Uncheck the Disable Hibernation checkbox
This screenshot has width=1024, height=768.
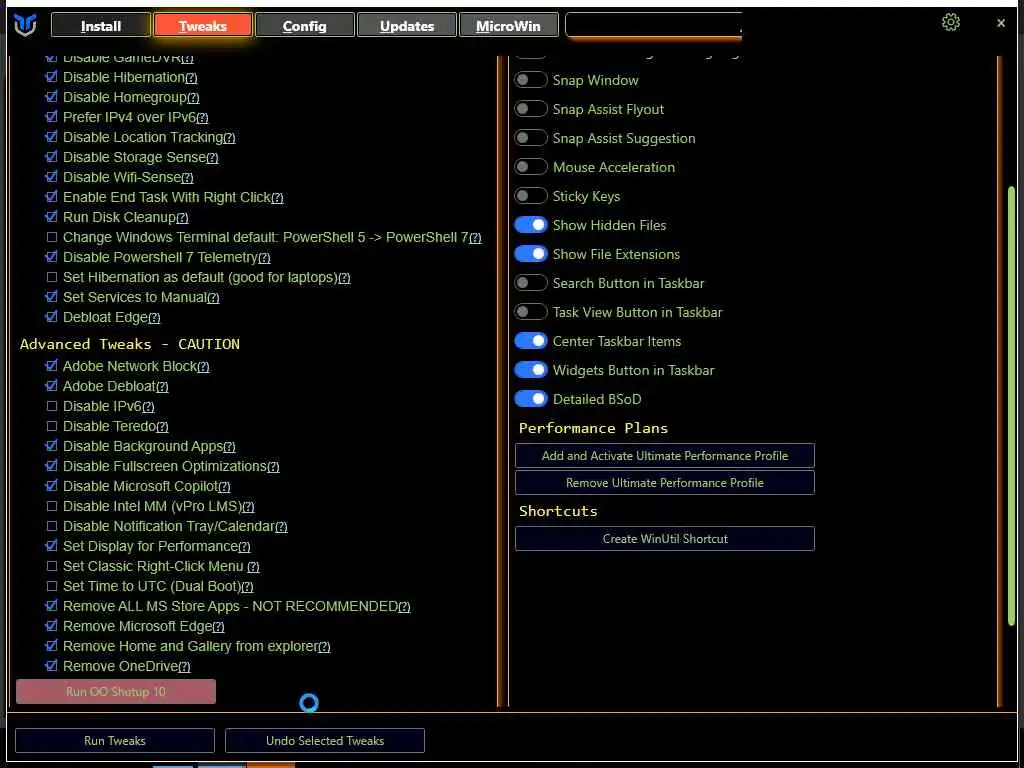(52, 77)
